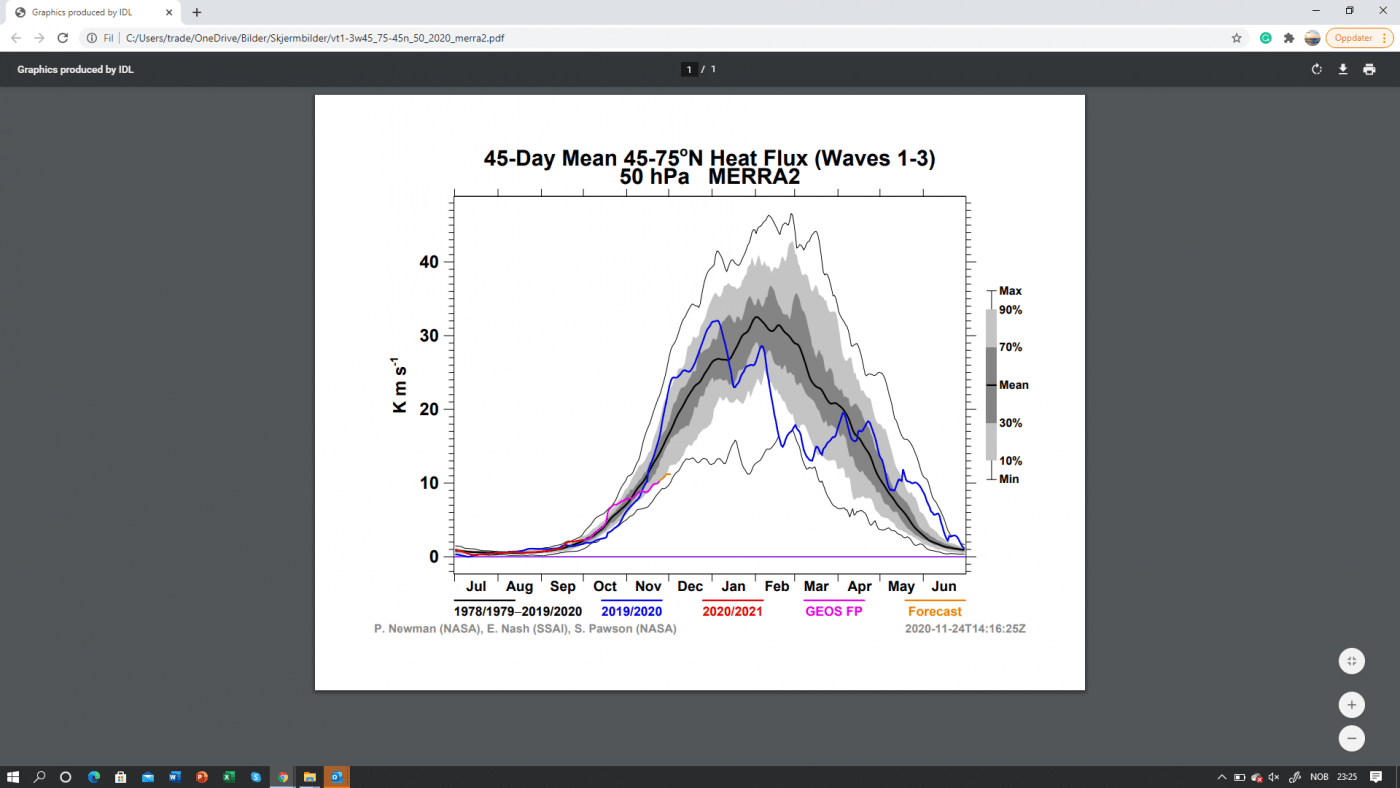1400x788 pixels.
Task: Bookmark this page with the star icon
Action: tap(1237, 38)
